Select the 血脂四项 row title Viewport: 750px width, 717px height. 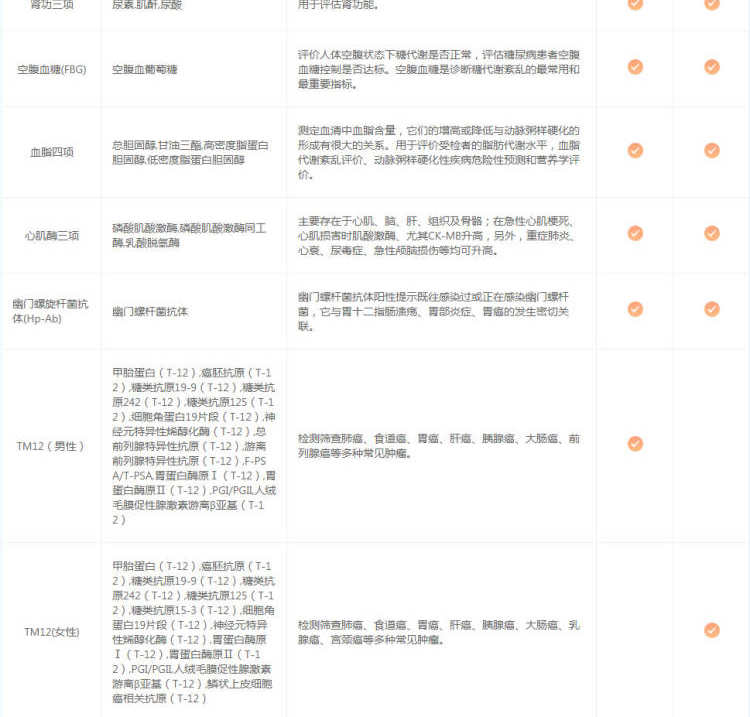coord(50,152)
